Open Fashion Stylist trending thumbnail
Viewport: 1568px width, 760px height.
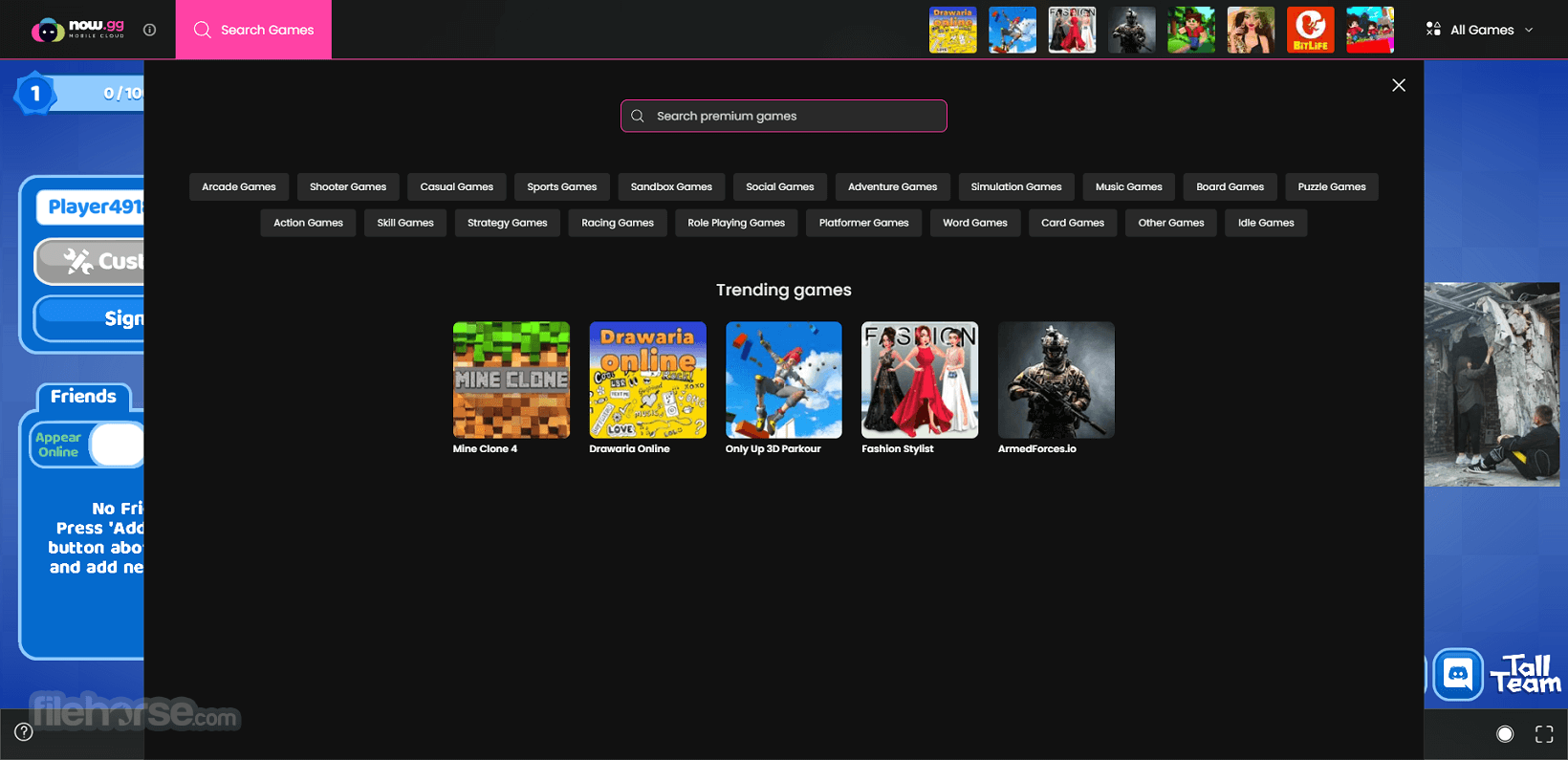920,380
